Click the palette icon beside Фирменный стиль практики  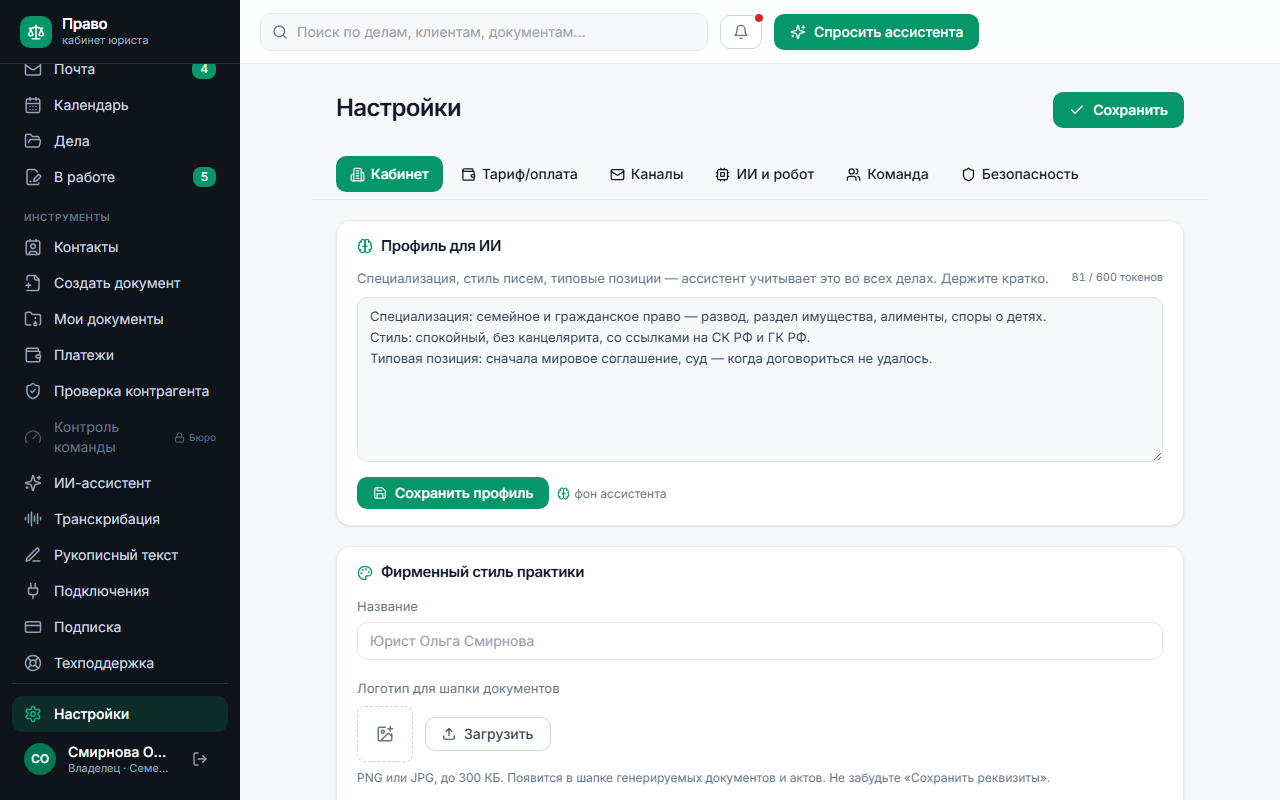coord(365,573)
